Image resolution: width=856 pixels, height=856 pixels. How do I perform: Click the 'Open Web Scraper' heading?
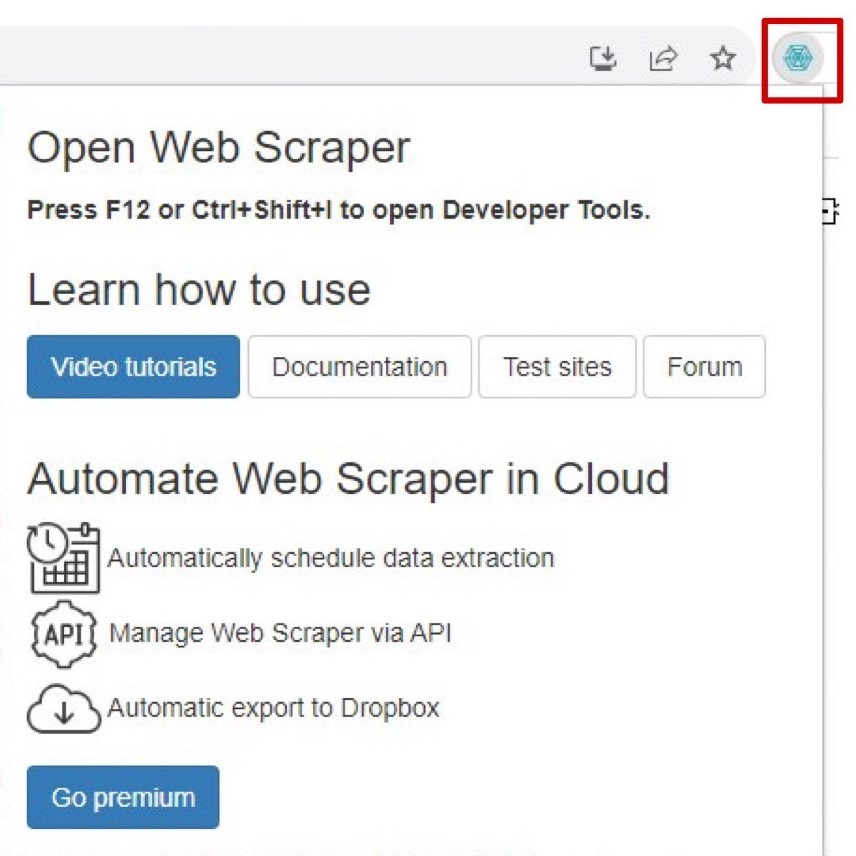click(x=218, y=148)
